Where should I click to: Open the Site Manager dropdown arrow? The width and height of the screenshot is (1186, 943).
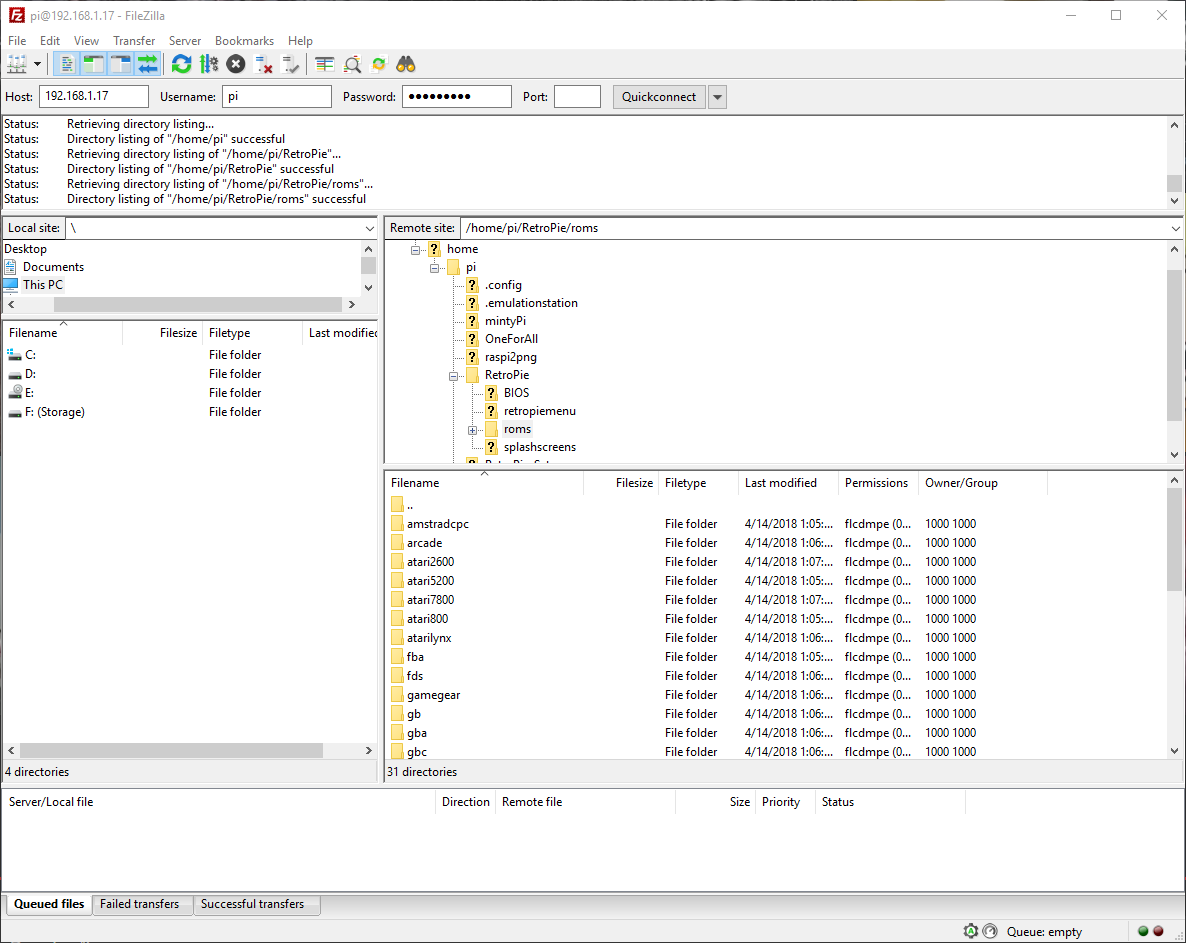point(37,64)
